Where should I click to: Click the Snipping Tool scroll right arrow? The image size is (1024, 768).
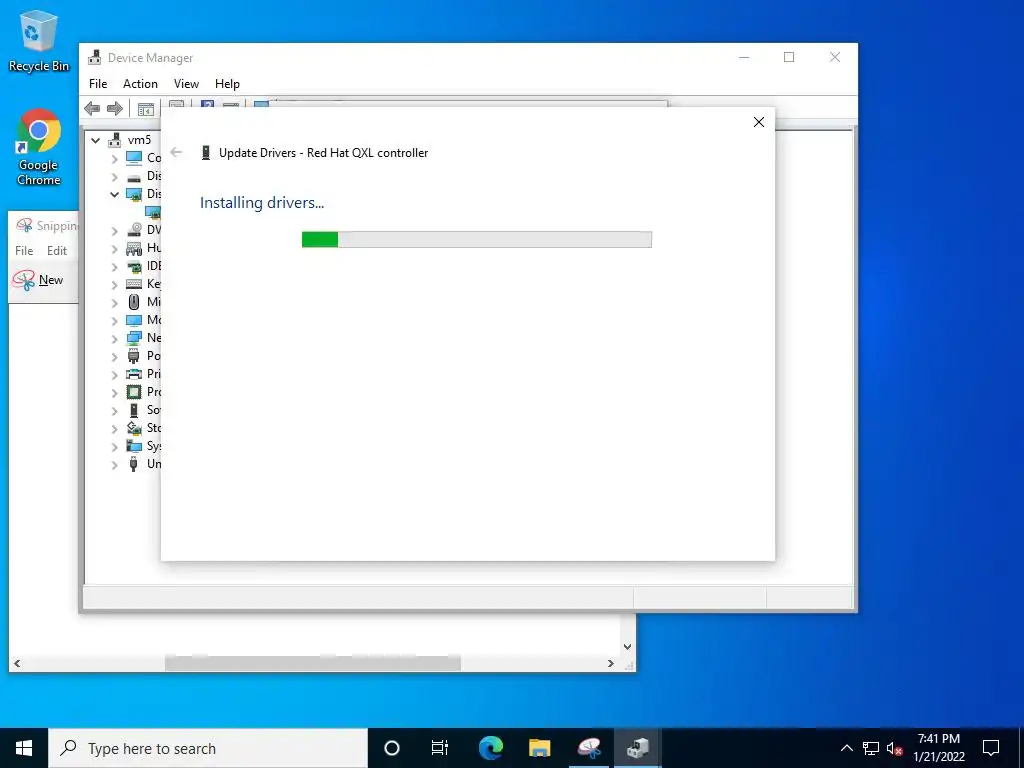[611, 664]
